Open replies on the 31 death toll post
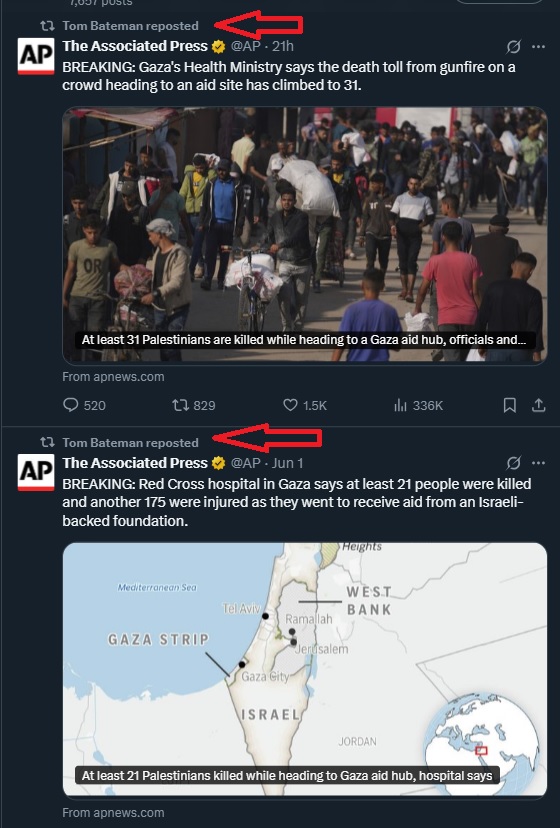Viewport: 560px width, 828px height. click(x=84, y=406)
